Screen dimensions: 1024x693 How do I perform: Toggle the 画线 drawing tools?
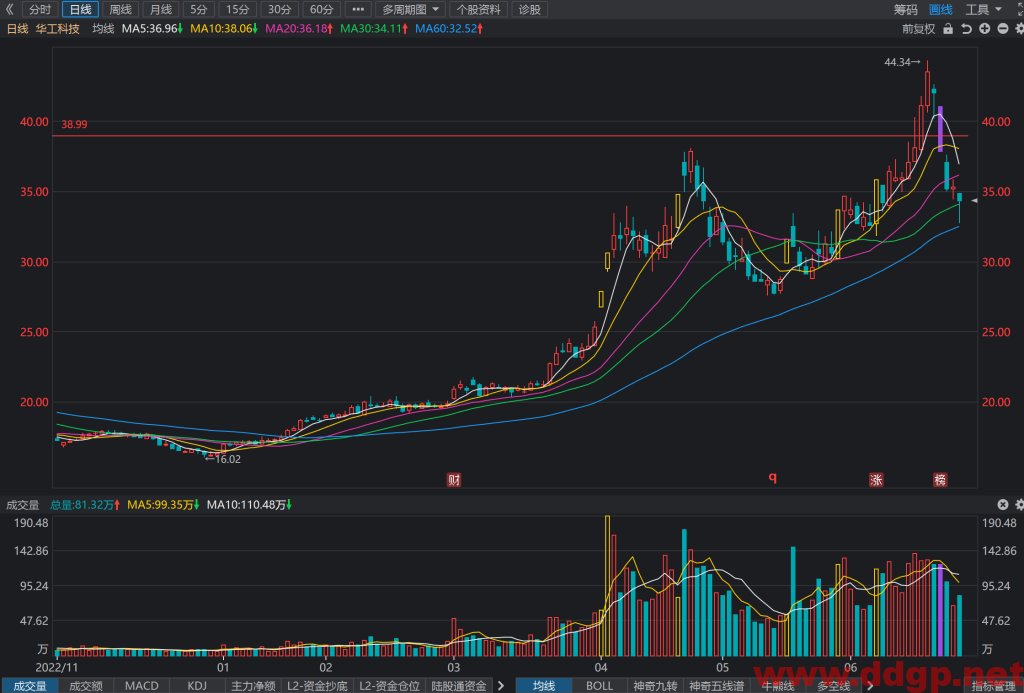(940, 9)
